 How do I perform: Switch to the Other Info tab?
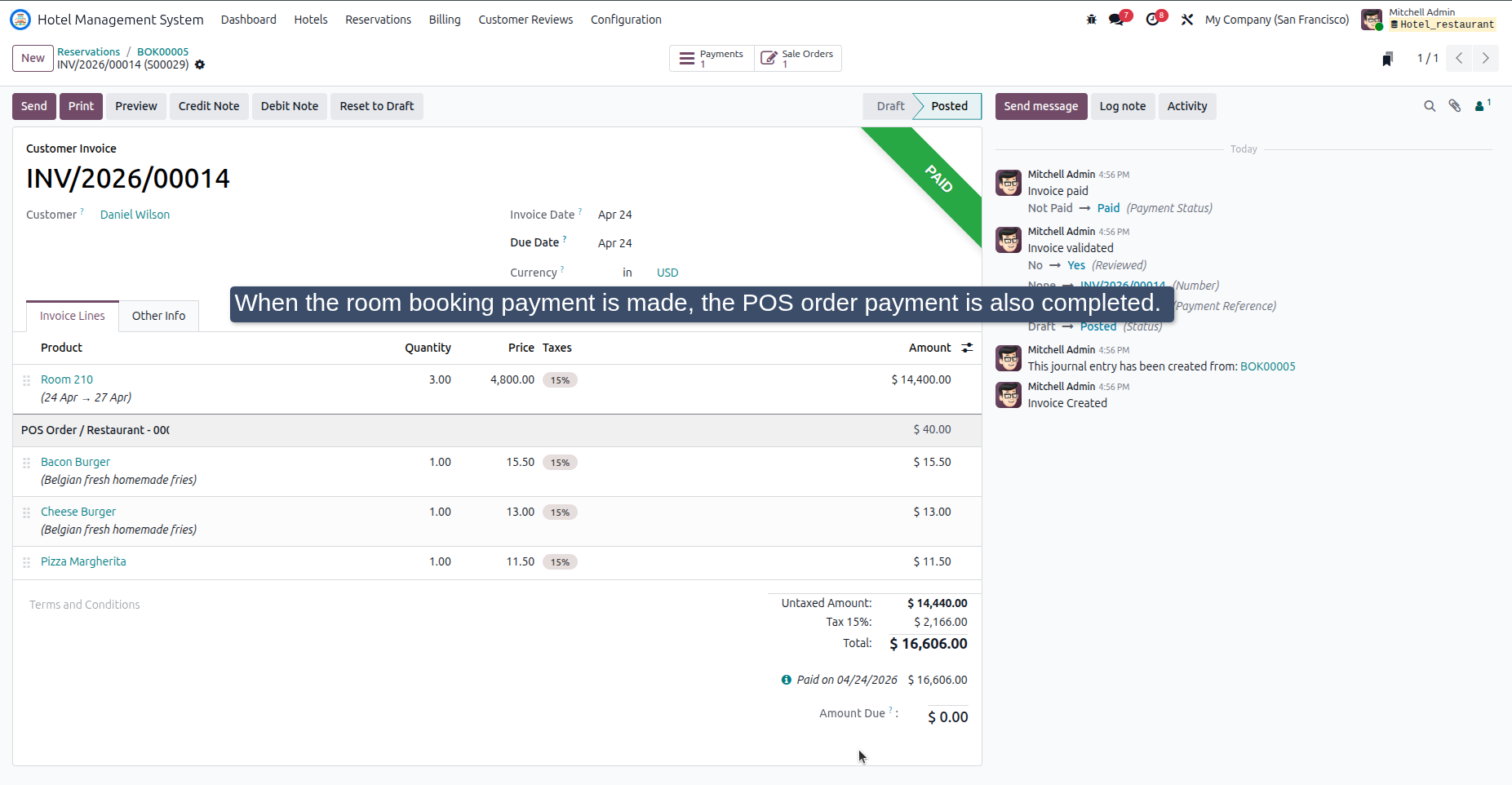point(159,316)
